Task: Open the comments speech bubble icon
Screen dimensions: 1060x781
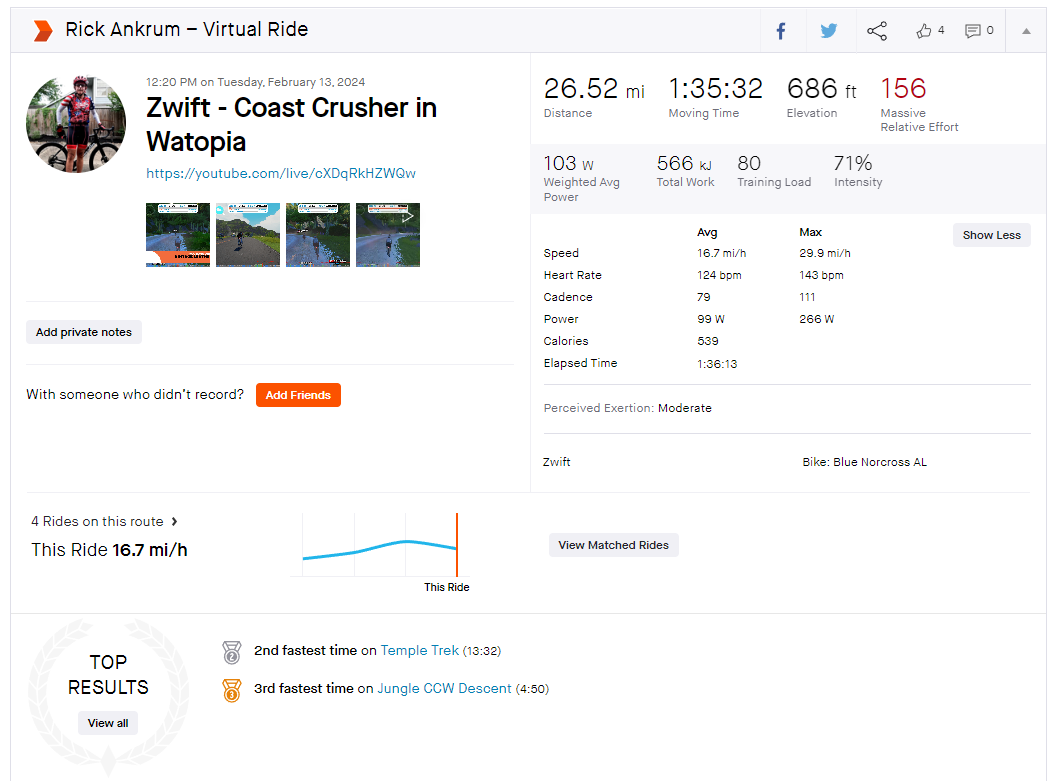Action: pos(972,30)
